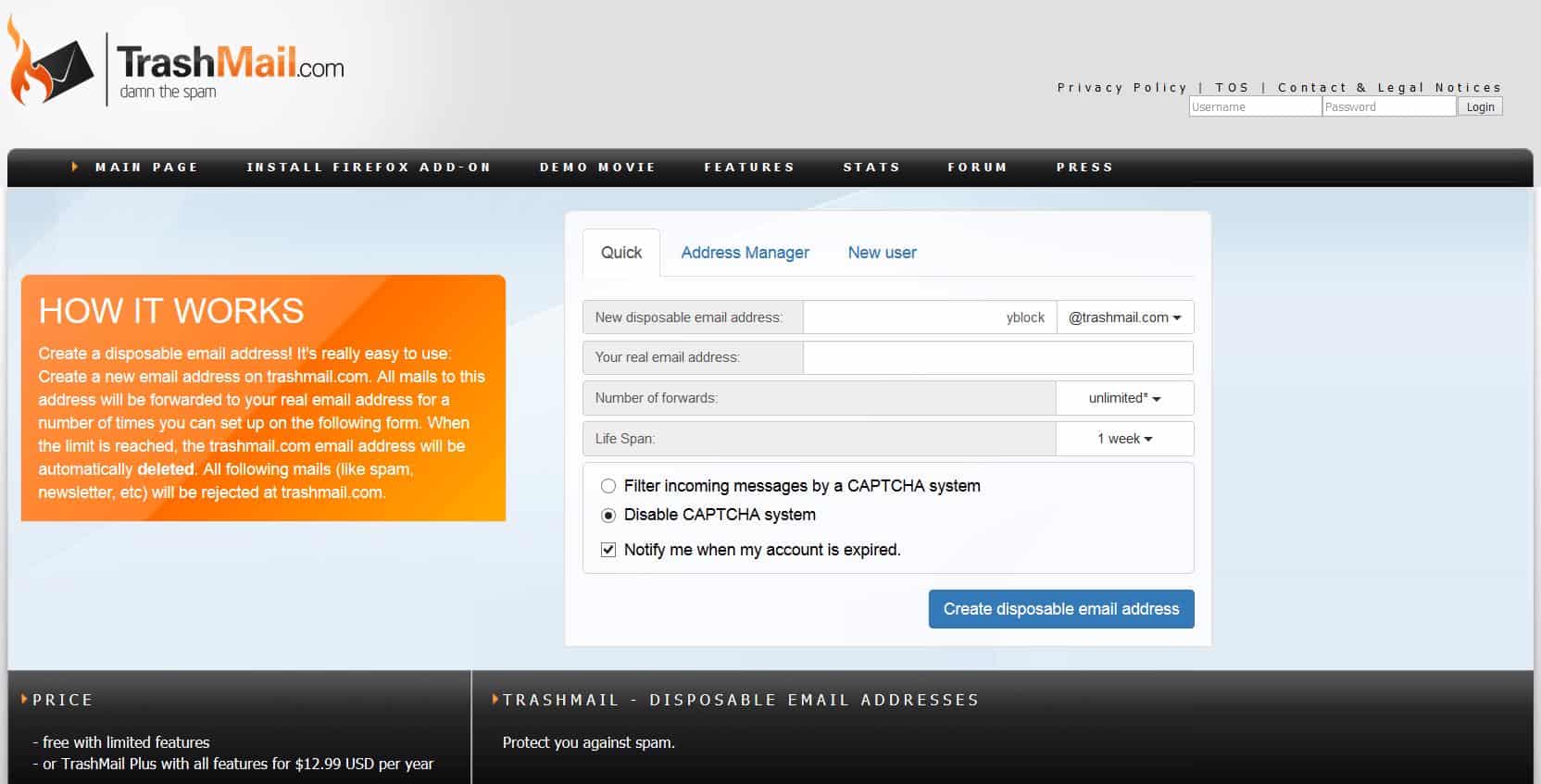Click the HOW IT WORKS heading
Image resolution: width=1541 pixels, height=784 pixels.
click(171, 311)
